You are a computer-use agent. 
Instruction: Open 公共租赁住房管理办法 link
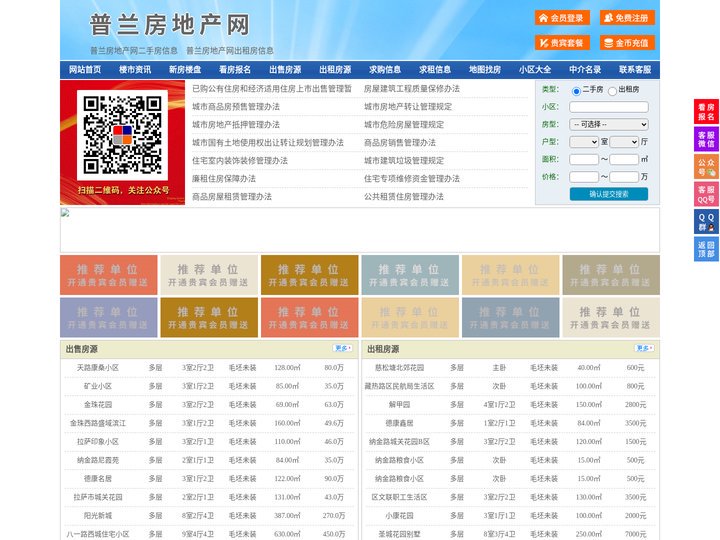click(404, 197)
